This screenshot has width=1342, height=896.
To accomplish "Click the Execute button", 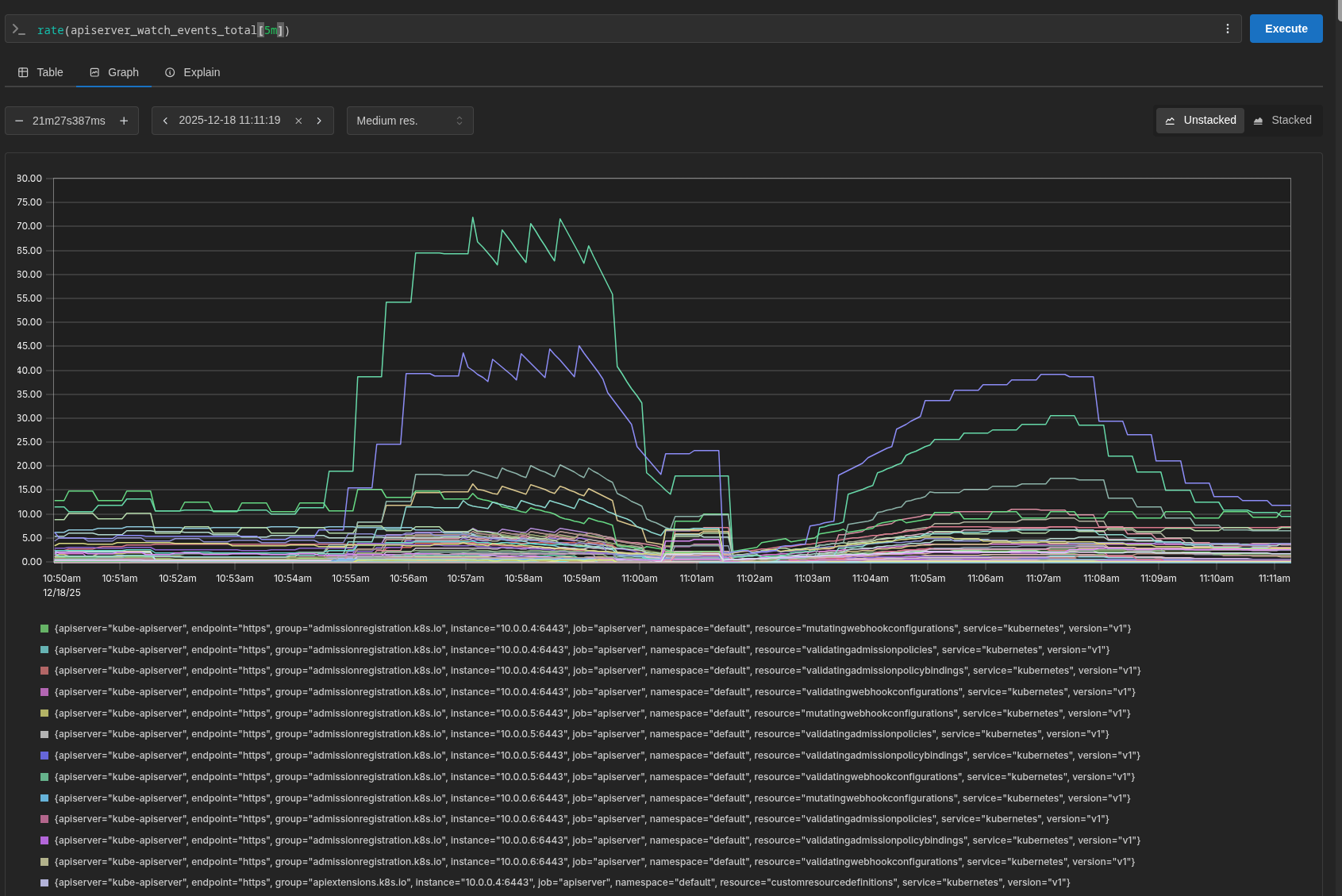I will (x=1286, y=29).
